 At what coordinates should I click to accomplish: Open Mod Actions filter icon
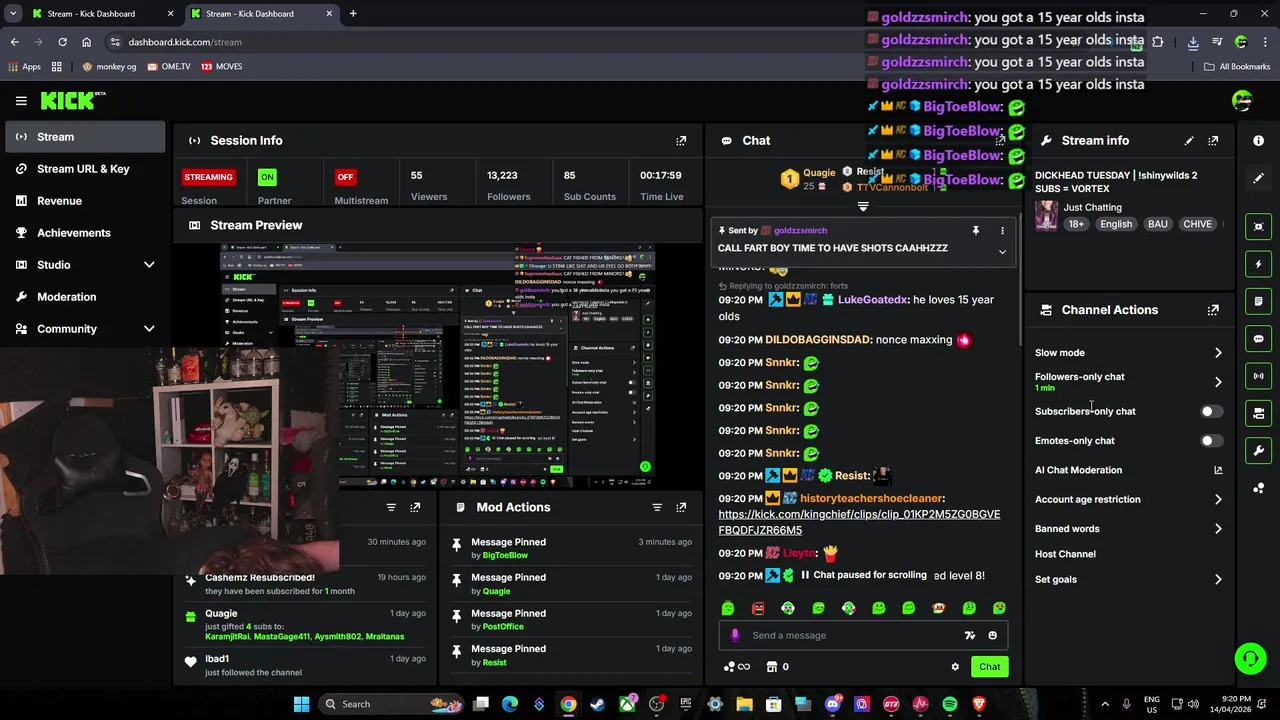657,507
